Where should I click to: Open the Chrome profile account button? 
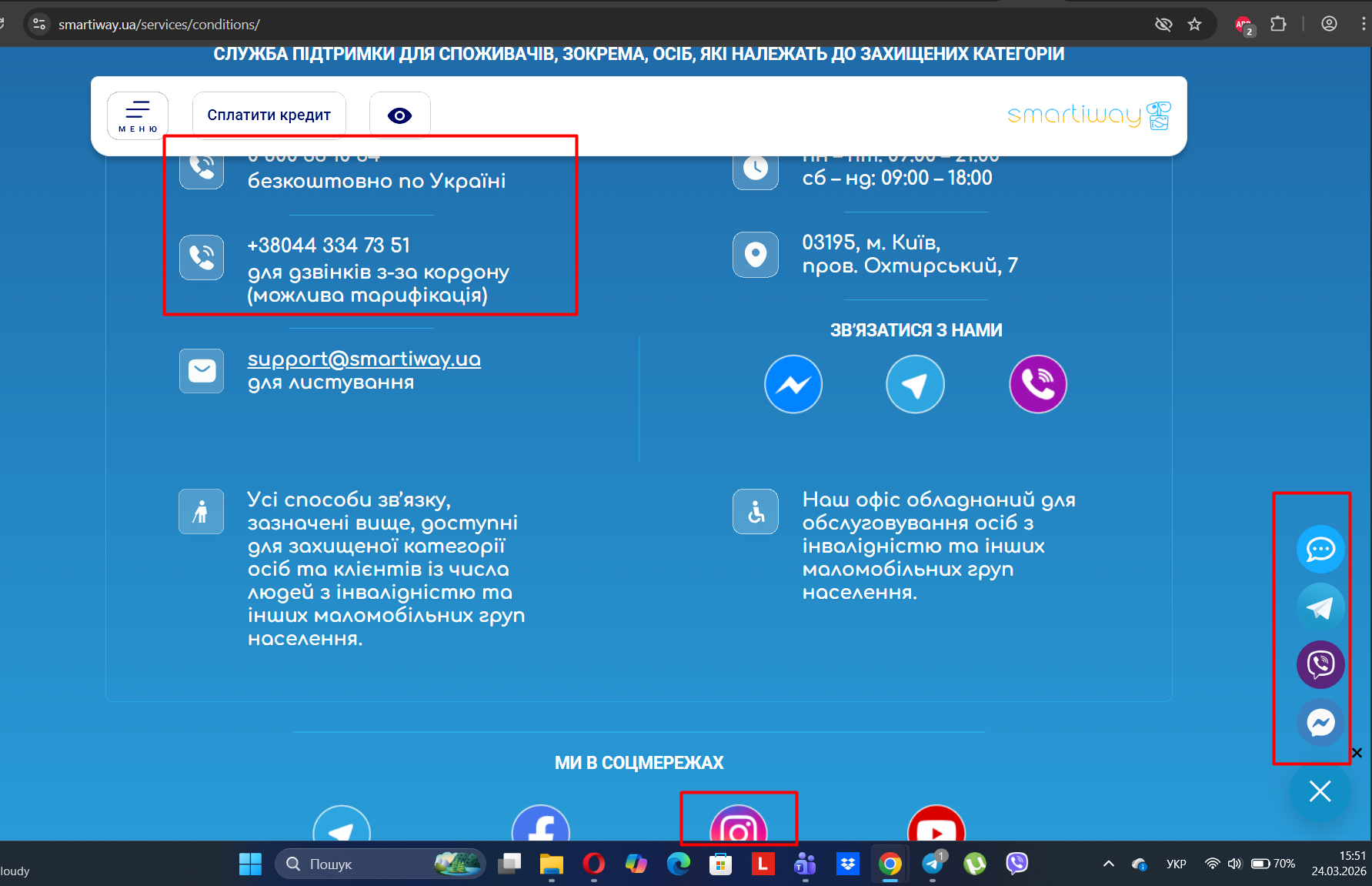point(1329,24)
